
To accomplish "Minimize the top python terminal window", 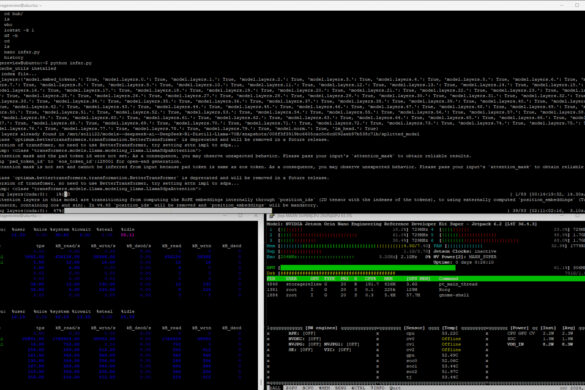I will [562, 5].
